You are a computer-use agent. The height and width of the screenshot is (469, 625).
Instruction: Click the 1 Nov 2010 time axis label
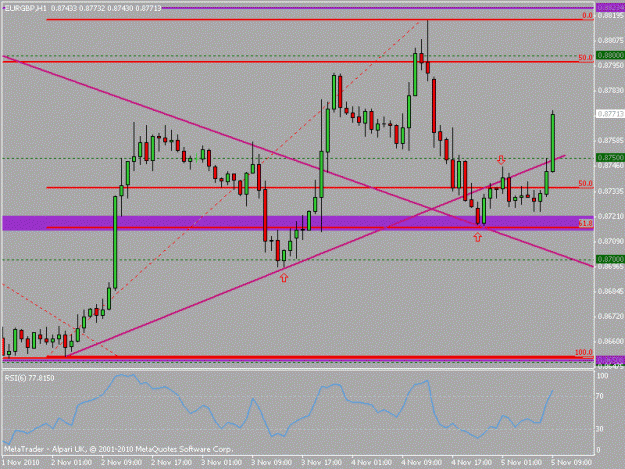coord(21,463)
